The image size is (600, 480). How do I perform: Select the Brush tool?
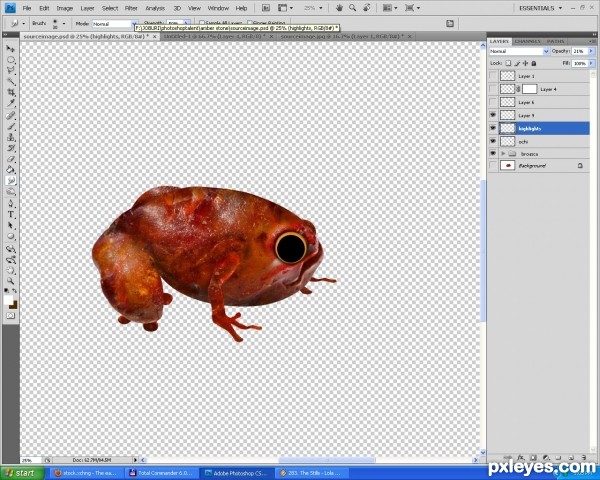(x=11, y=126)
